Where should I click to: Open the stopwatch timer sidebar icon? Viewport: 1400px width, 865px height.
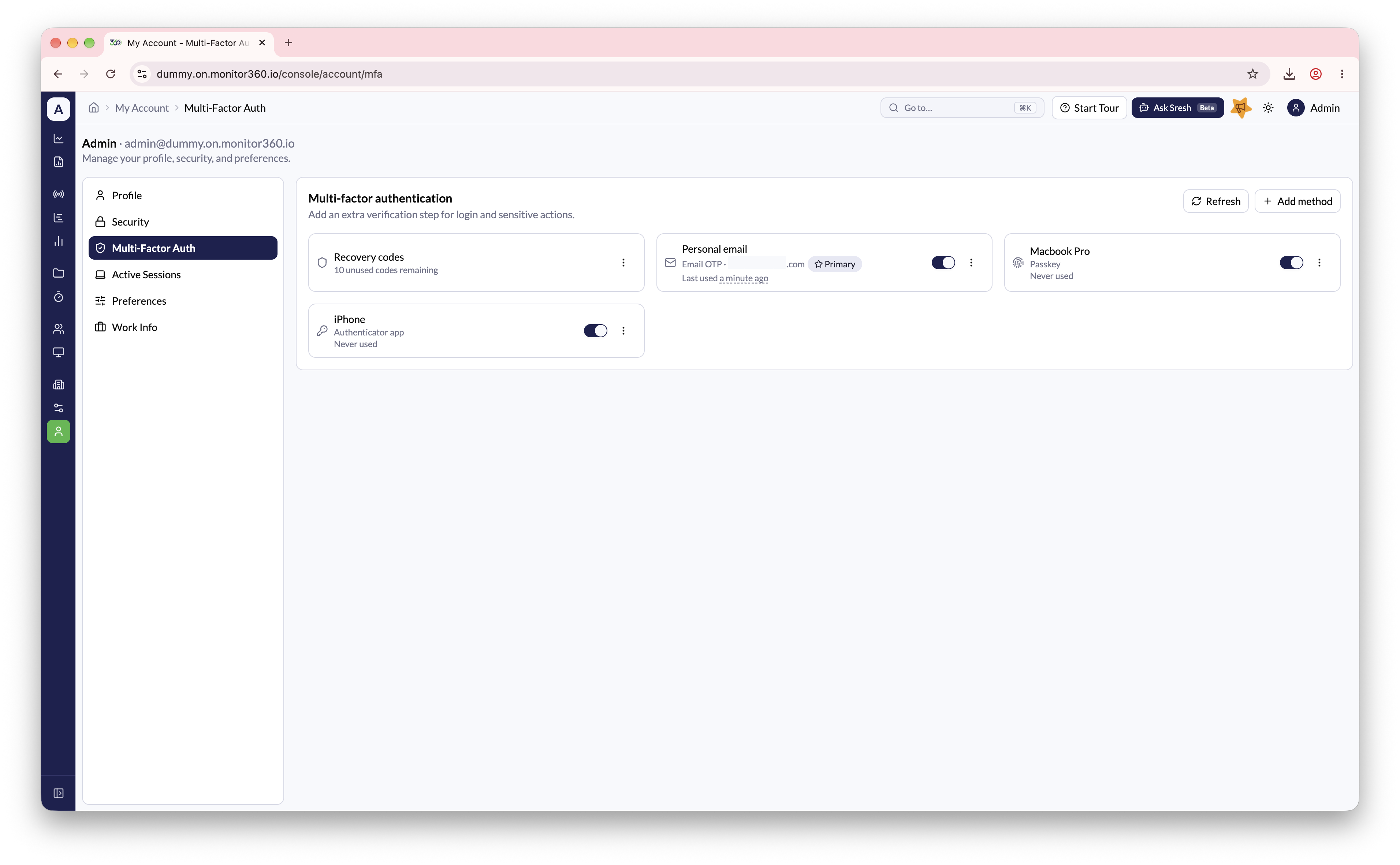[x=58, y=296]
